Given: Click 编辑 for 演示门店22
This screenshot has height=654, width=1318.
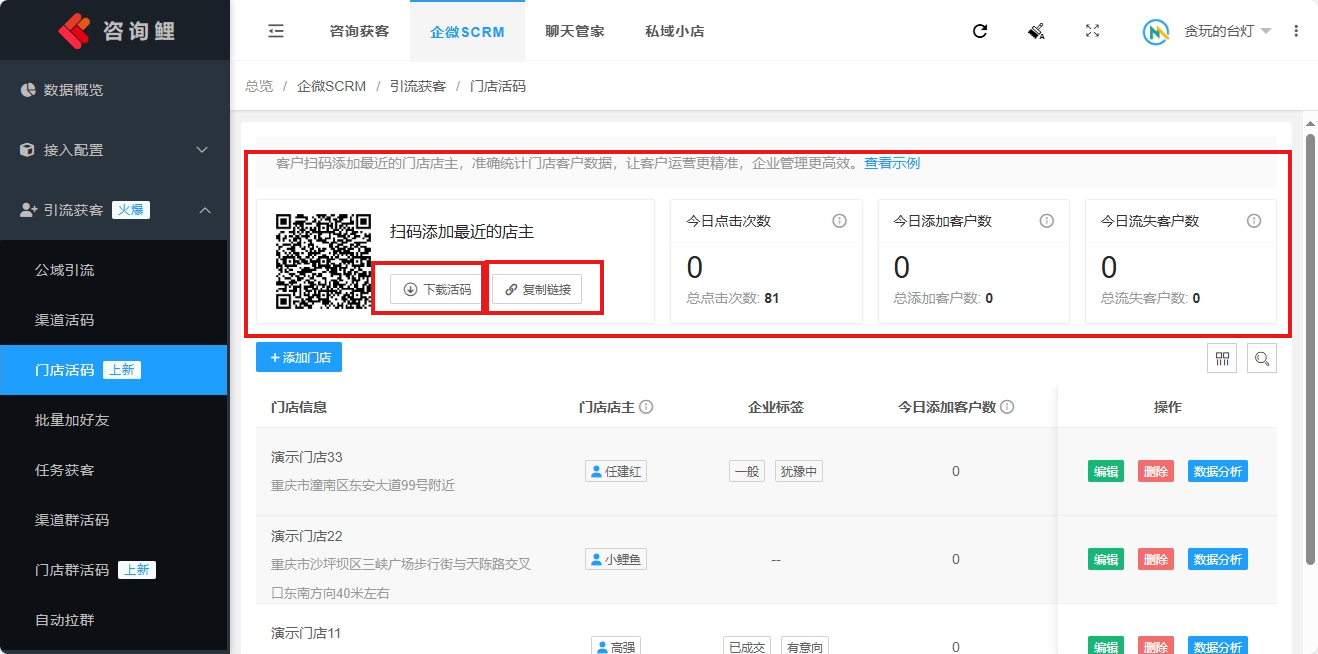Looking at the screenshot, I should (1106, 560).
